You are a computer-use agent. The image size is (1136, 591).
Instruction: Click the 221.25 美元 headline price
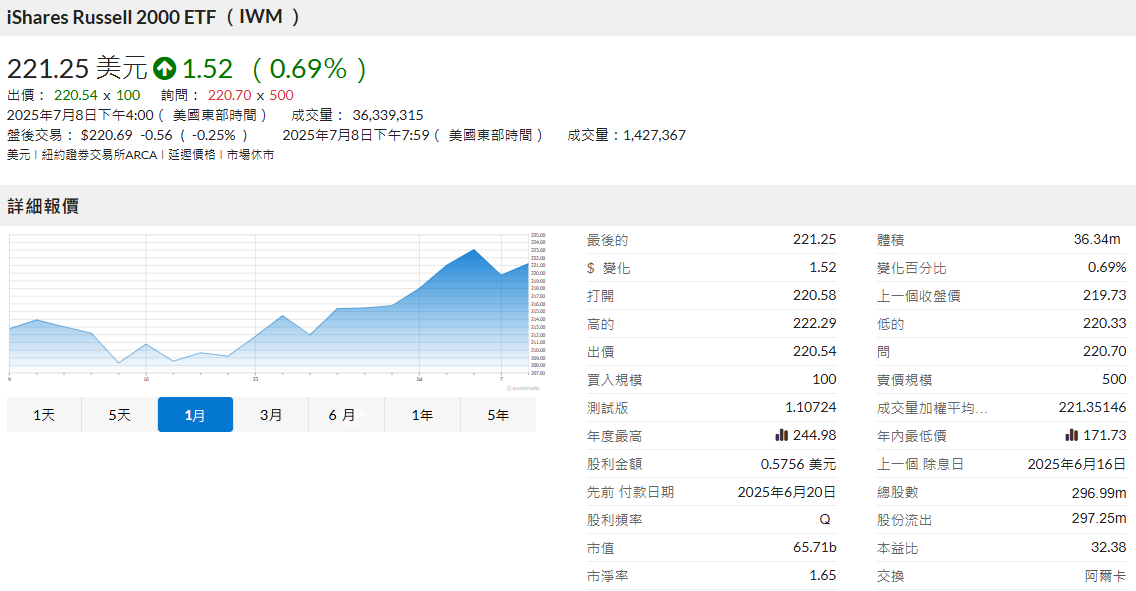point(77,69)
